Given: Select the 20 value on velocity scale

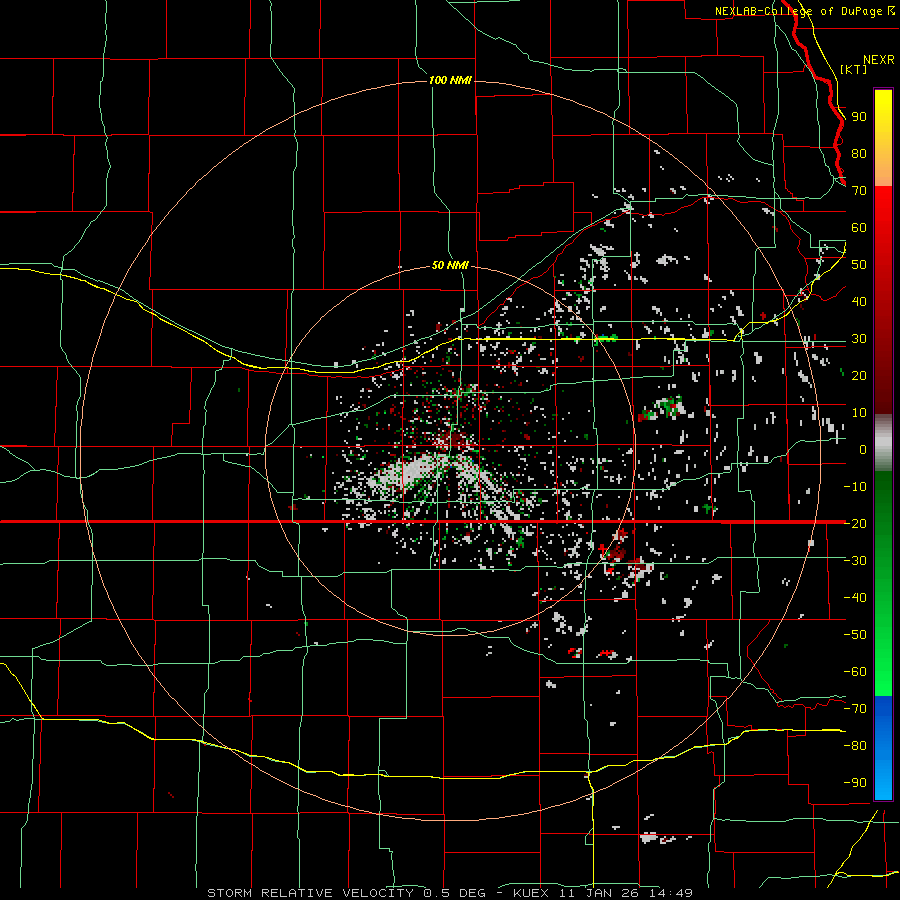Looking at the screenshot, I should 859,375.
